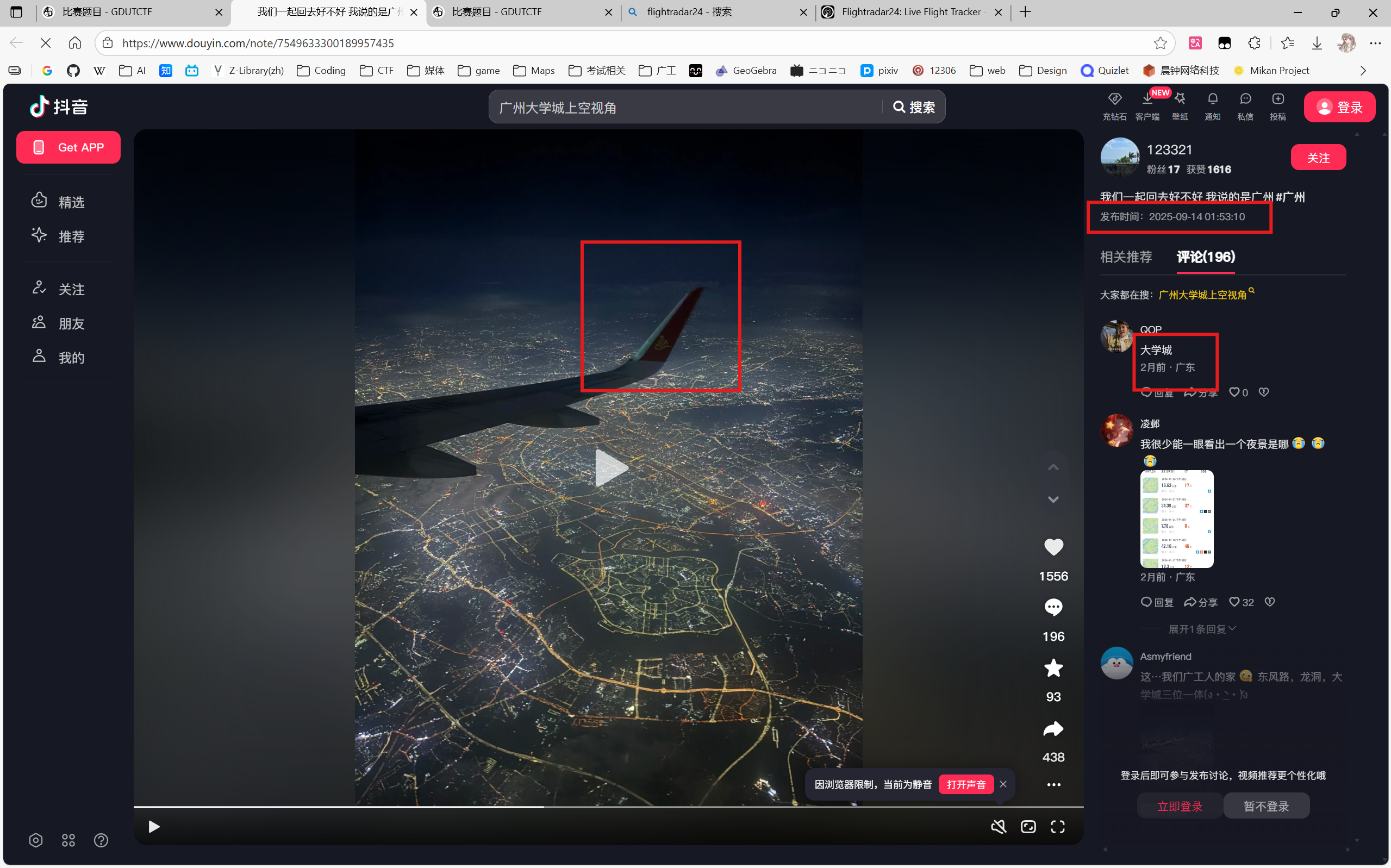Unmute the video with speaker icon
Screen dimensions: 1391x868
click(999, 826)
